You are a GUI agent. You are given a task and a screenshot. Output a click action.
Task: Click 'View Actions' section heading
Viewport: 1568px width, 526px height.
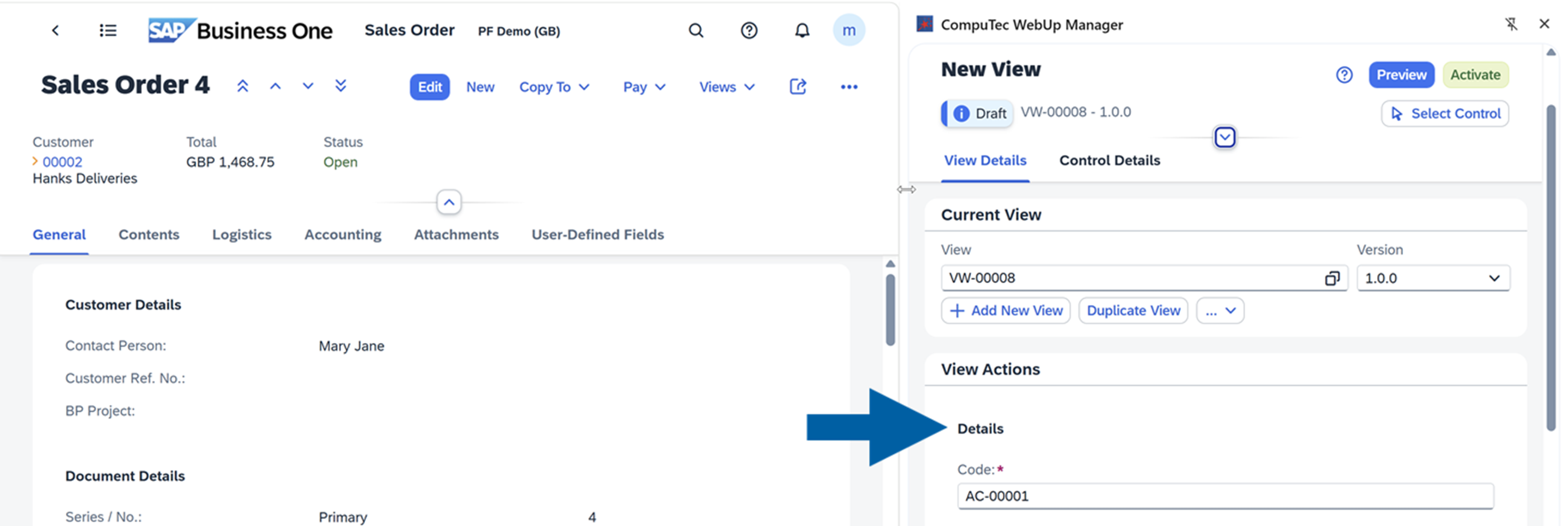[990, 369]
